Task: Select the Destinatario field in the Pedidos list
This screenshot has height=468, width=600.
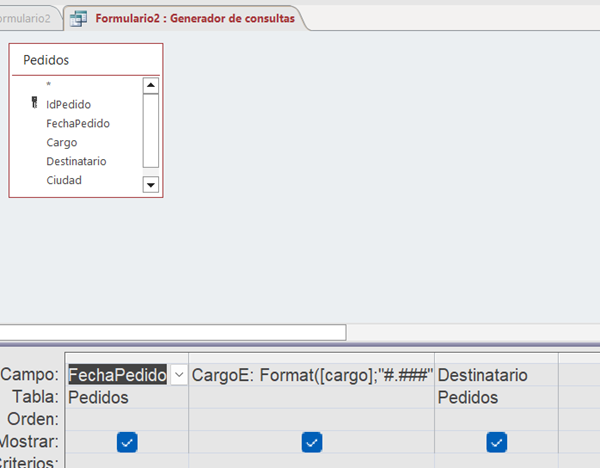Action: pos(76,161)
